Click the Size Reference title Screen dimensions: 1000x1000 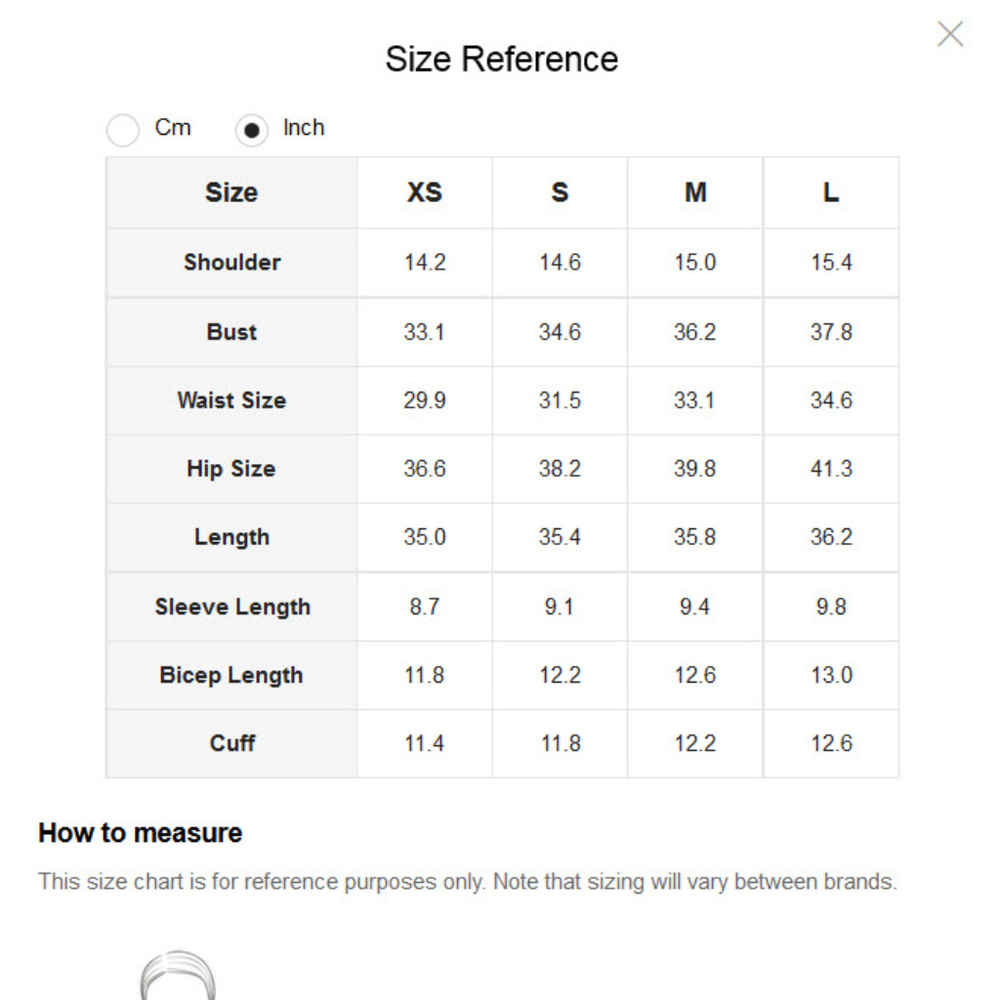click(x=501, y=59)
